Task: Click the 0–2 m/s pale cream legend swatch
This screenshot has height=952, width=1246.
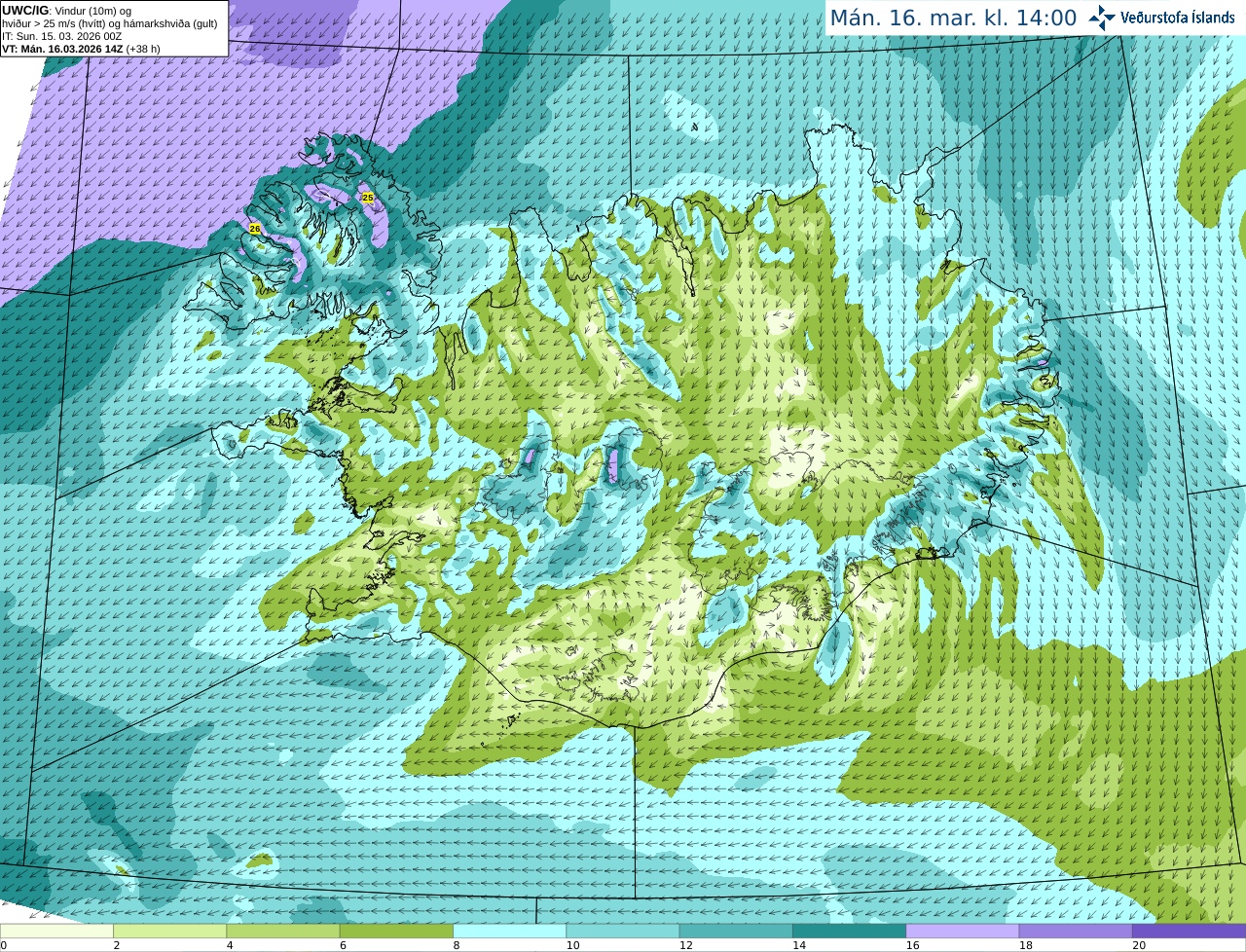Action: point(56,931)
